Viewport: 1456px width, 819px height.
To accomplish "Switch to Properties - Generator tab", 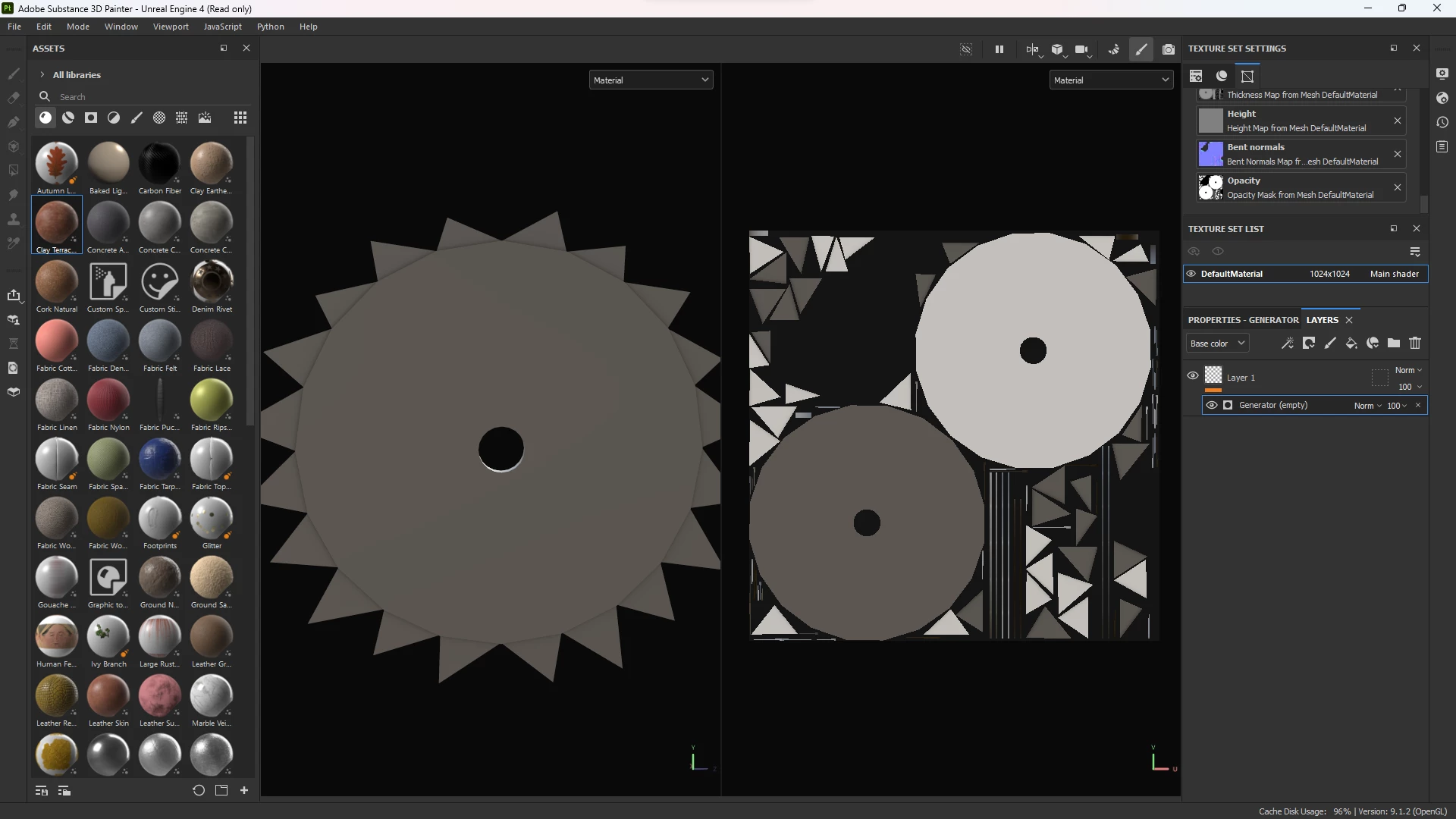I will tap(1243, 320).
